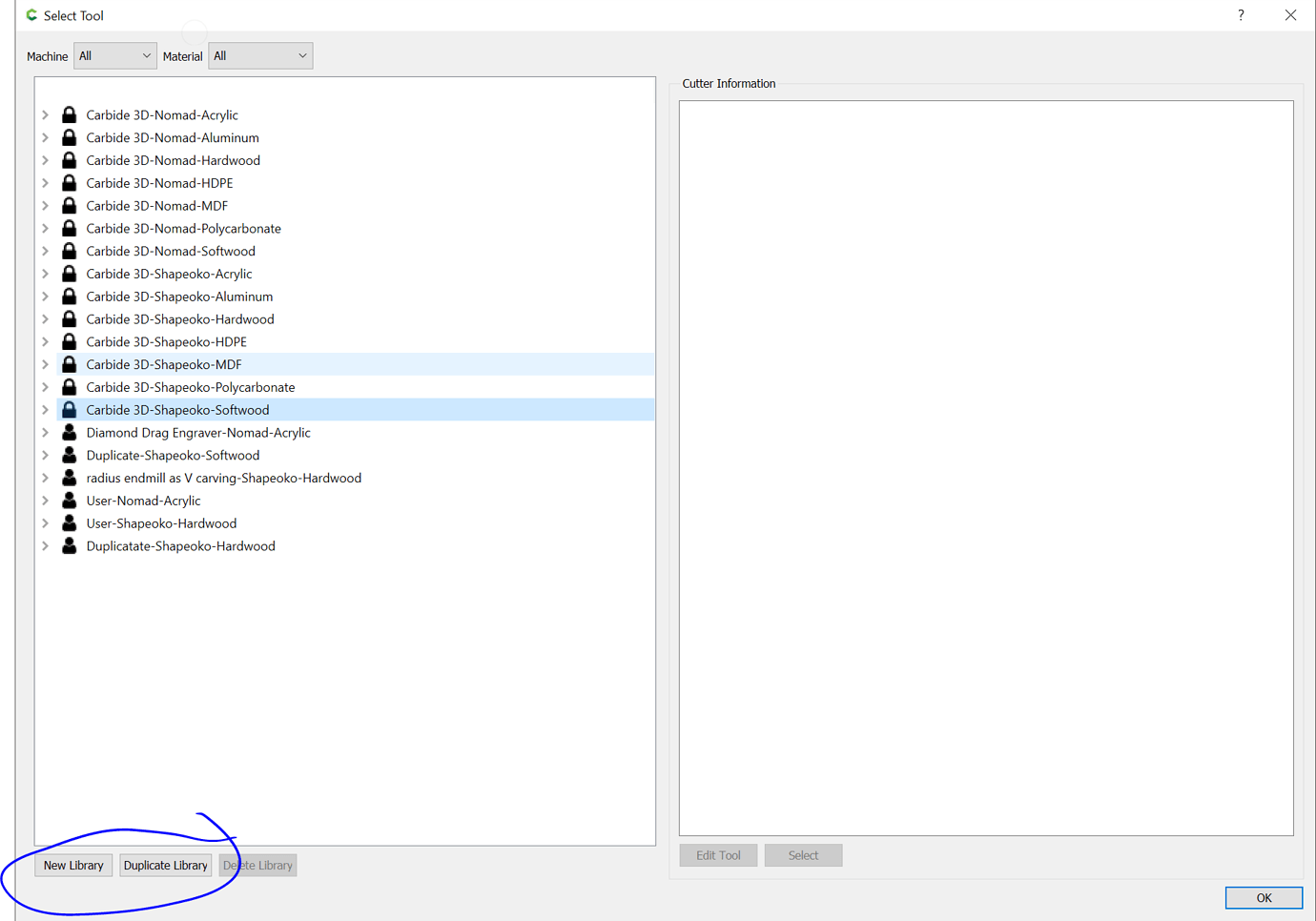Click the user icon beside Diamond Drag Engraver-Nomad-Acrylic
Screen dimensions: 1316x921
point(68,432)
